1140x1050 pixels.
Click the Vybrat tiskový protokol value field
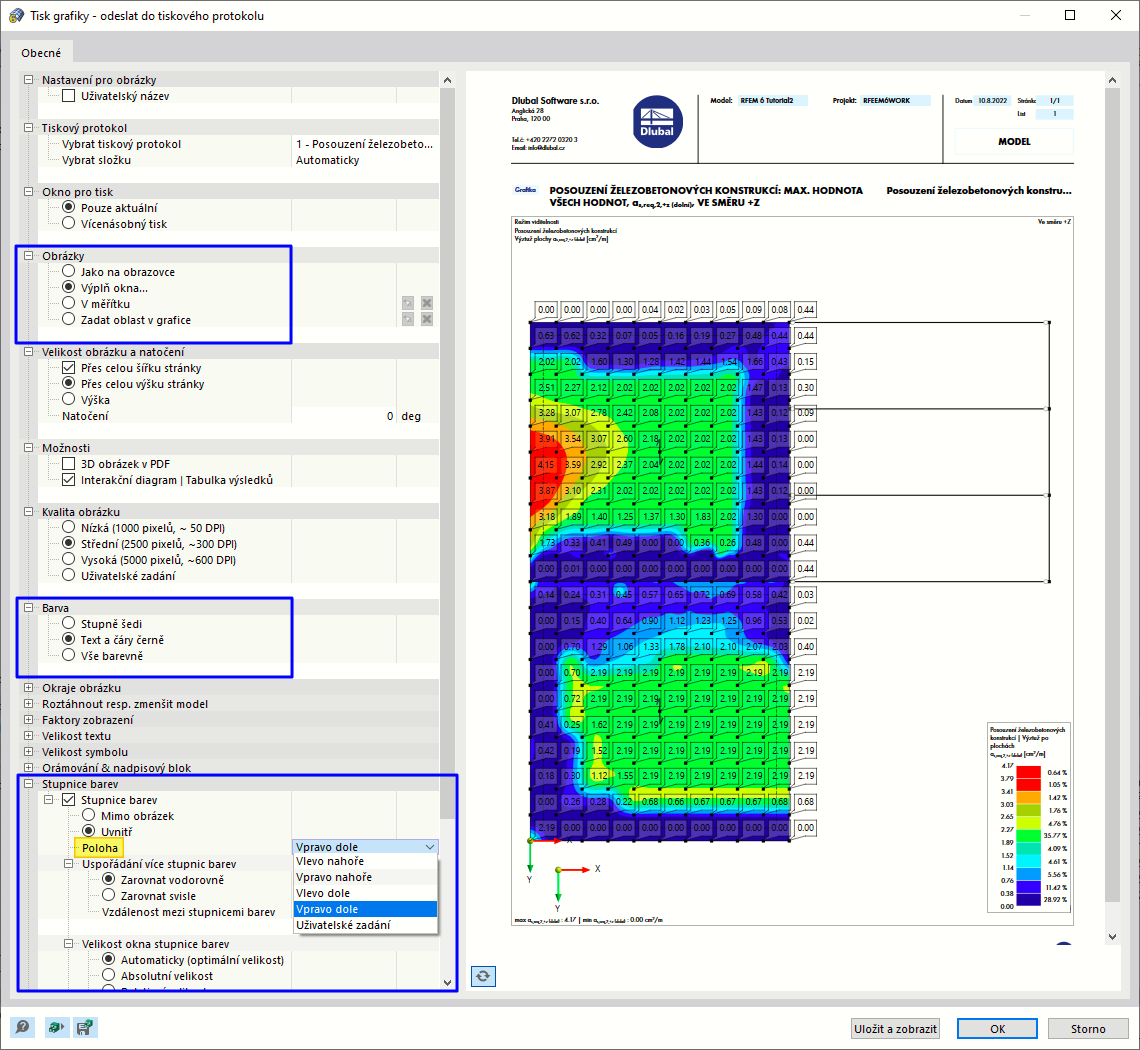tap(365, 144)
